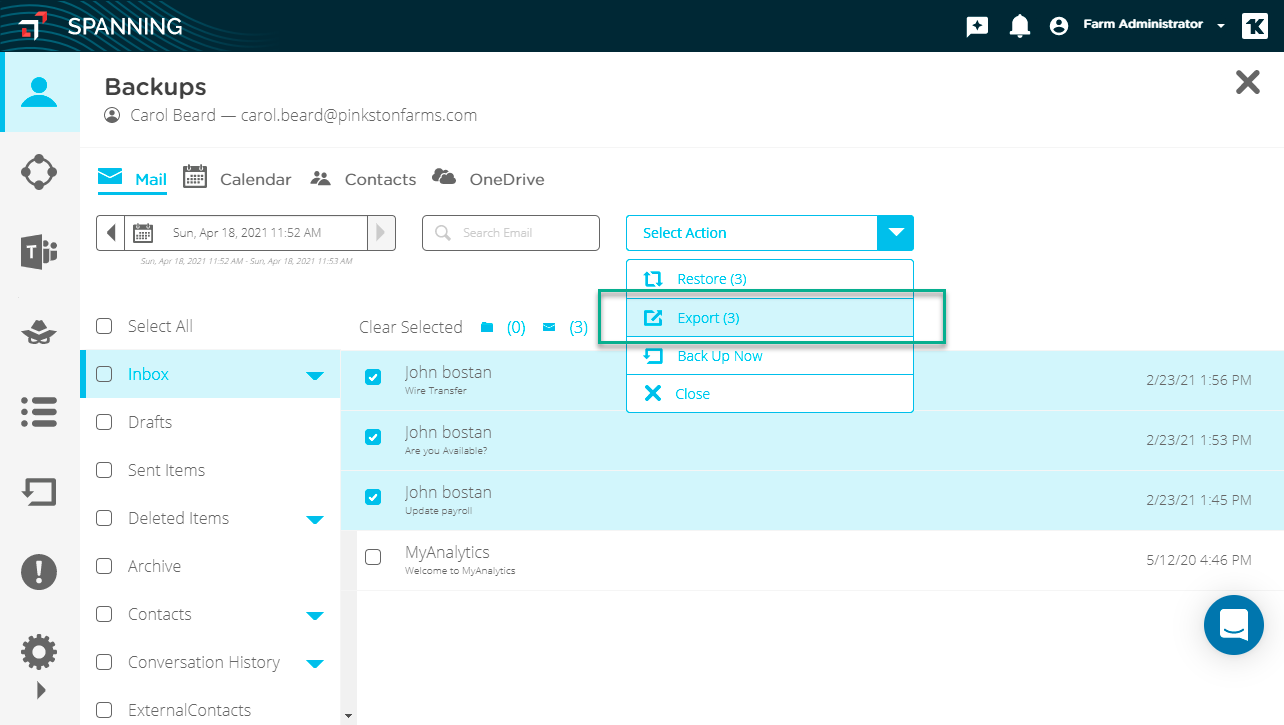Open the backup date calendar picker icon
The height and width of the screenshot is (725, 1284).
pos(143,233)
